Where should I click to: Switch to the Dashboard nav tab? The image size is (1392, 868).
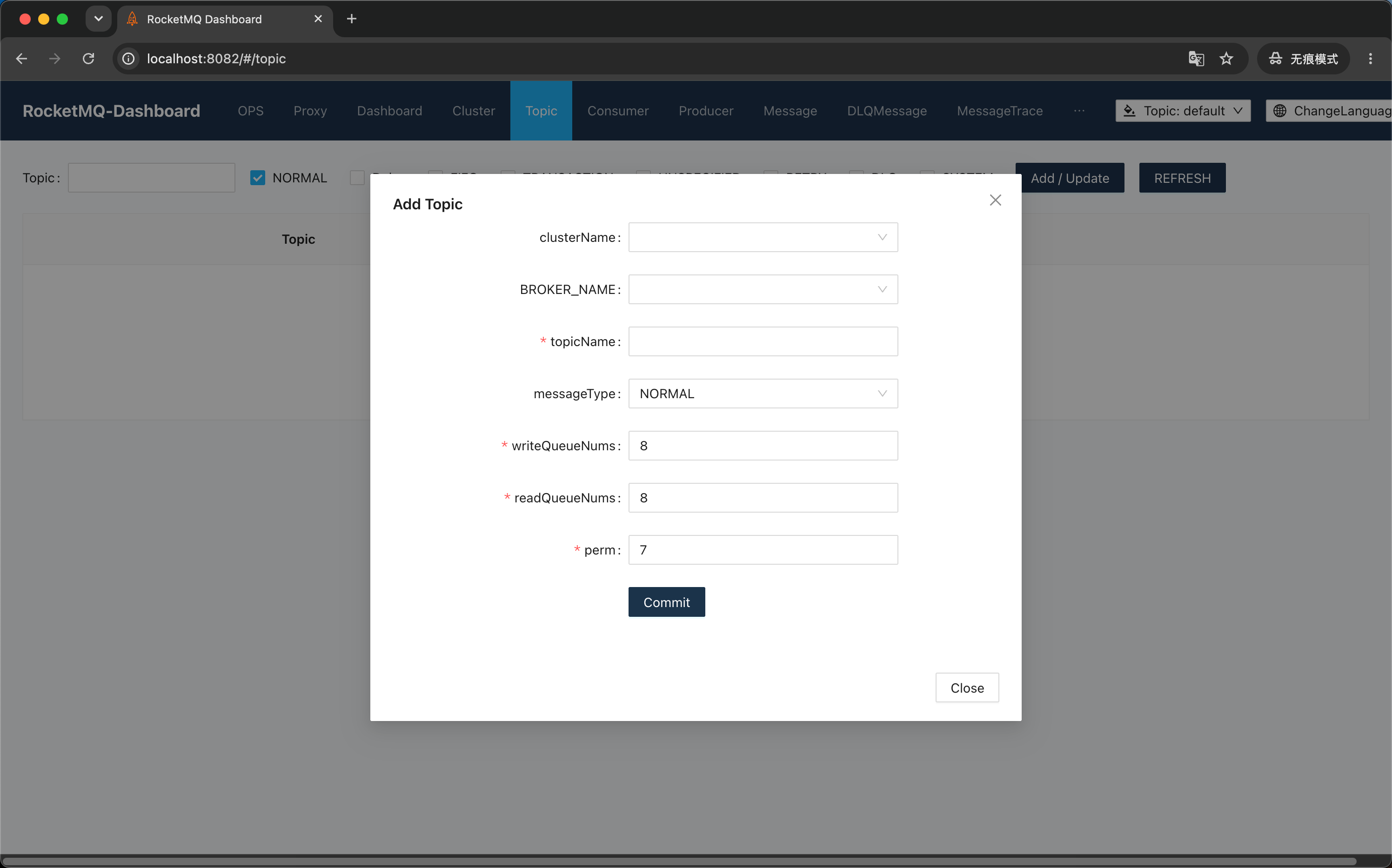click(389, 111)
